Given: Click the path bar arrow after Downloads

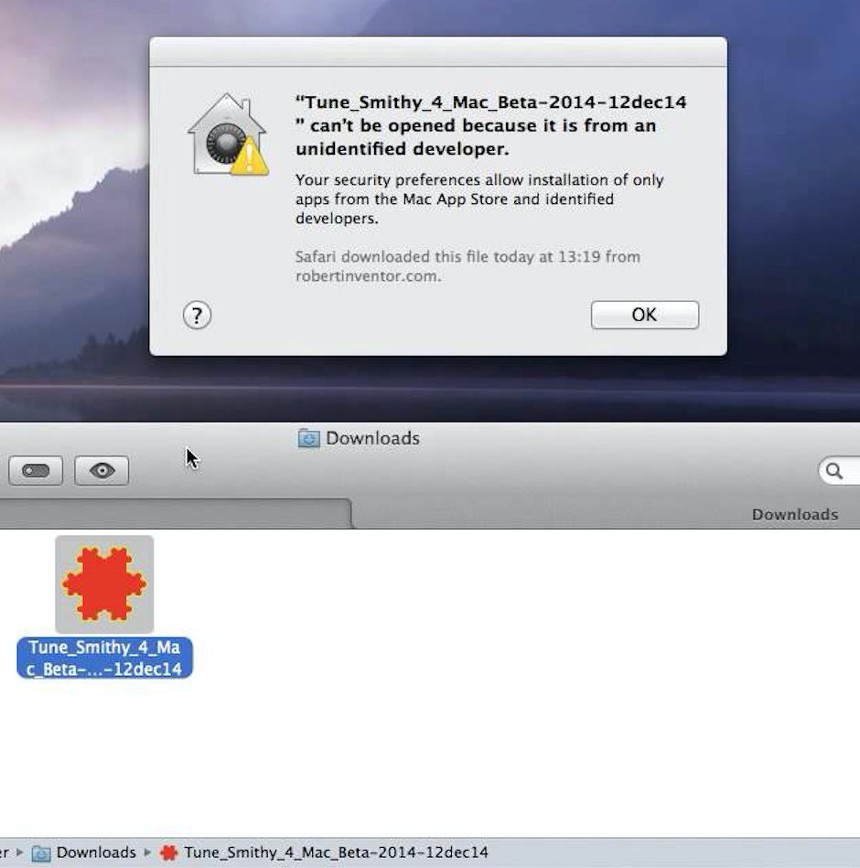Looking at the screenshot, I should tap(148, 853).
